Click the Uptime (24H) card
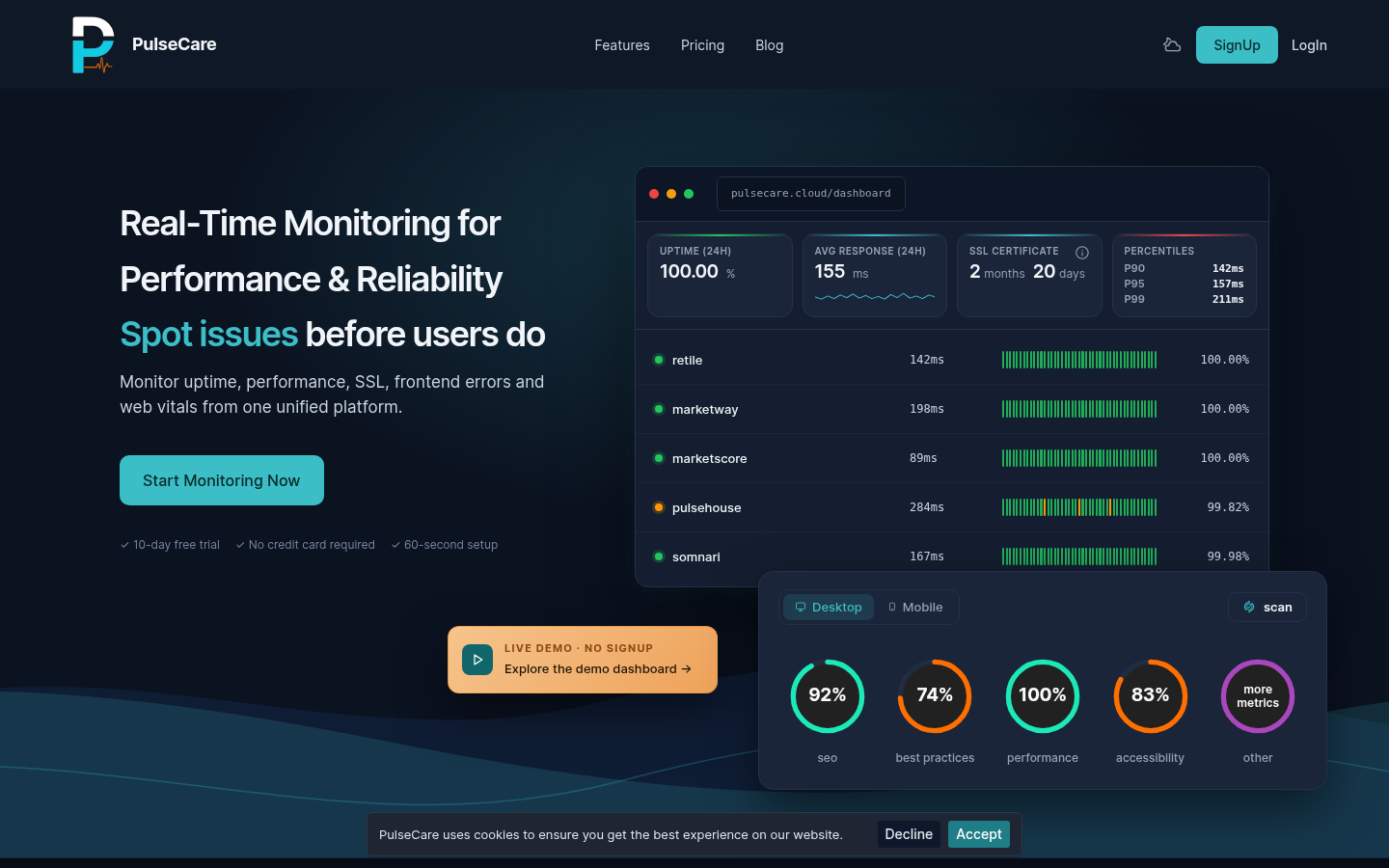 click(x=720, y=275)
